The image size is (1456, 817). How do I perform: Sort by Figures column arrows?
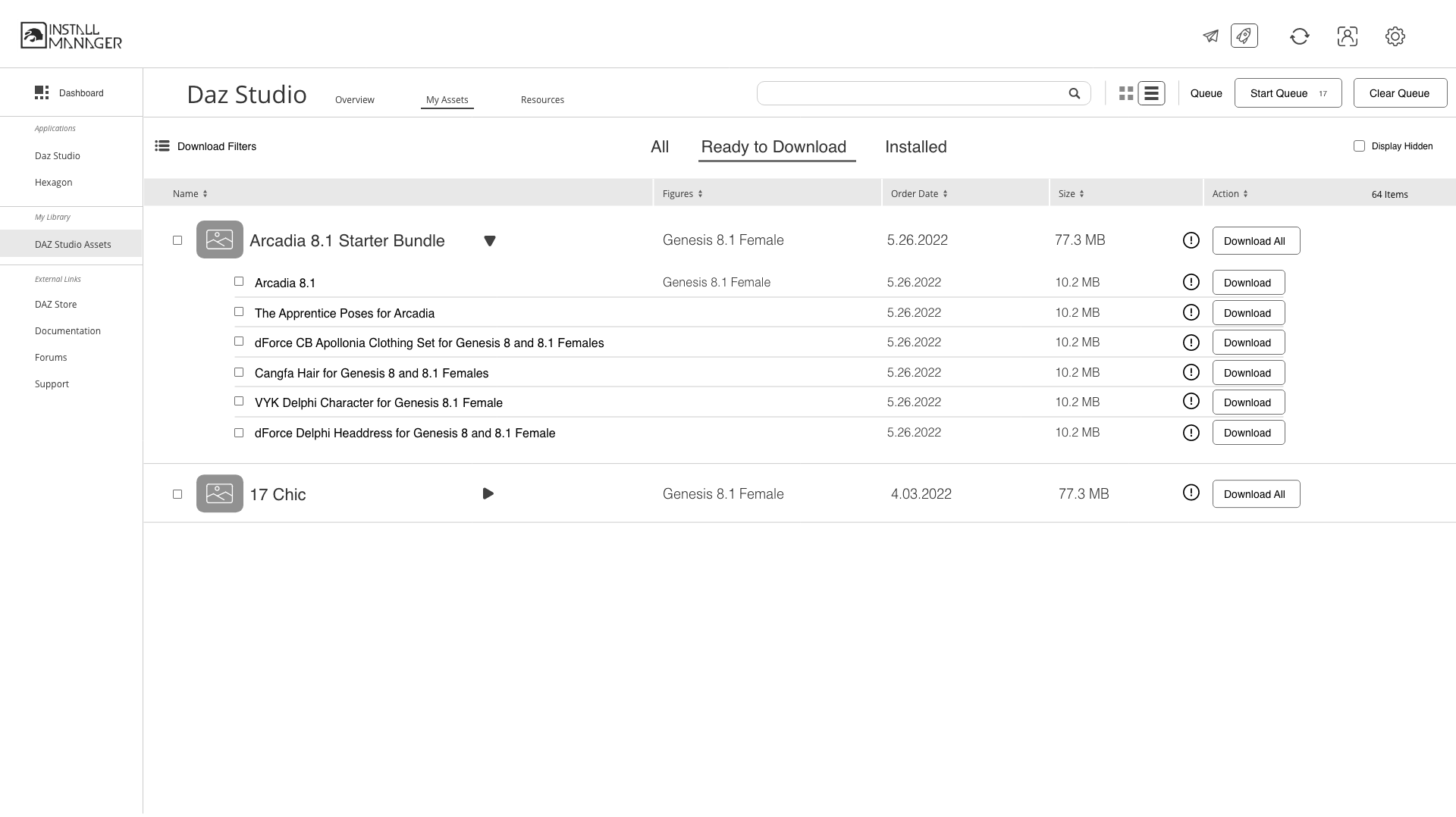tap(700, 194)
